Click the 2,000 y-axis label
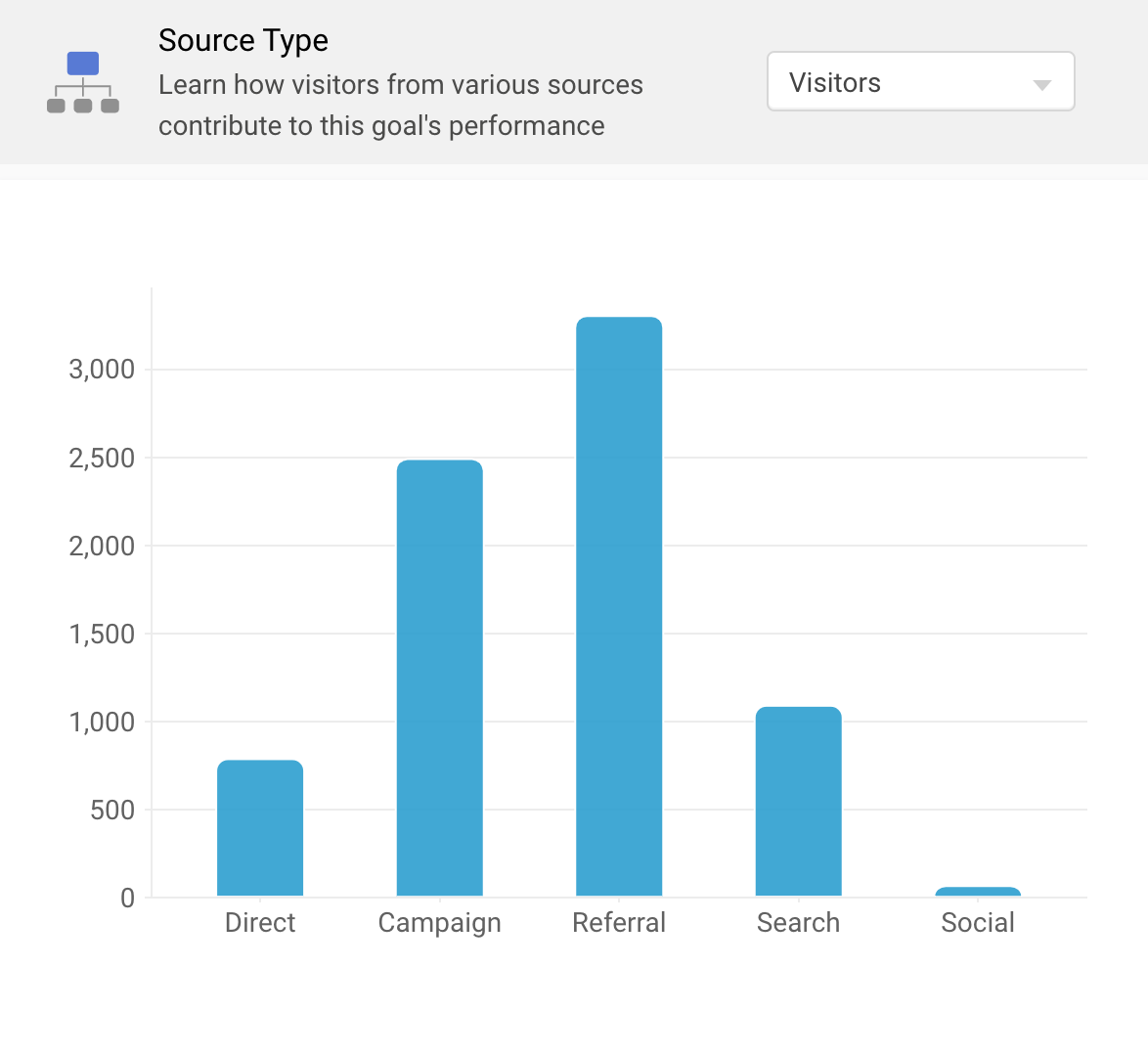The image size is (1148, 1054). (x=102, y=546)
